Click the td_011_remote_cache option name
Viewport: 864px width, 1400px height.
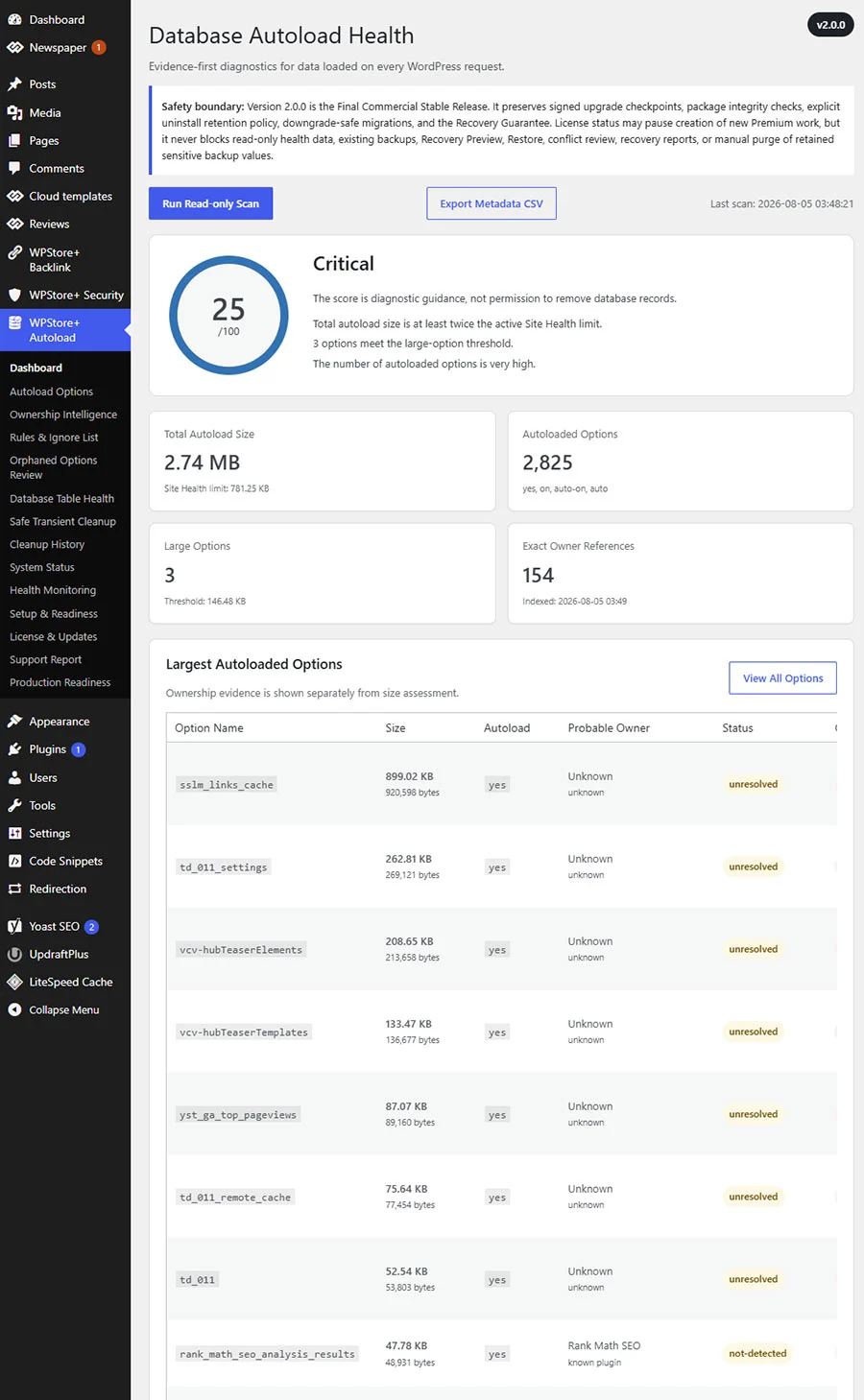coord(235,1198)
